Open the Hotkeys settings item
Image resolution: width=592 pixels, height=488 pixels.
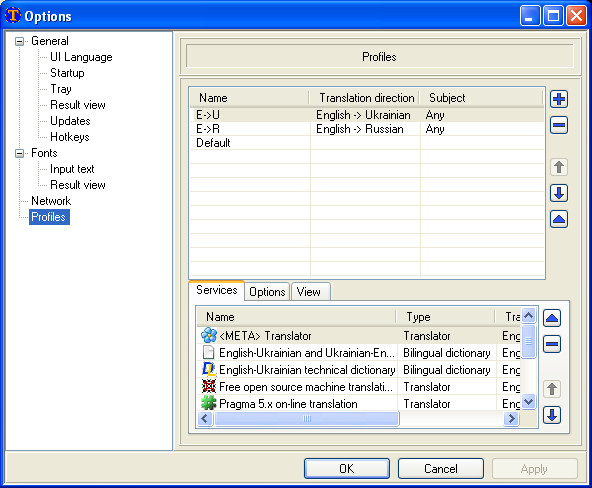(x=70, y=137)
